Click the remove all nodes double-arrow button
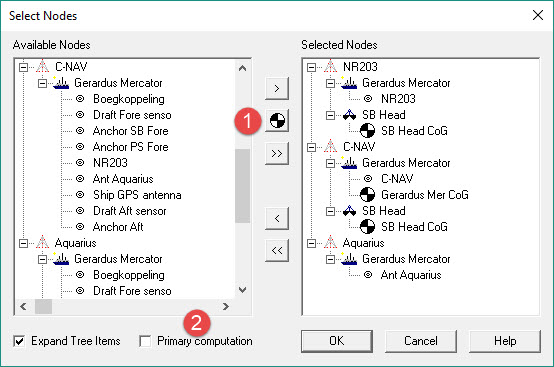 click(x=277, y=250)
